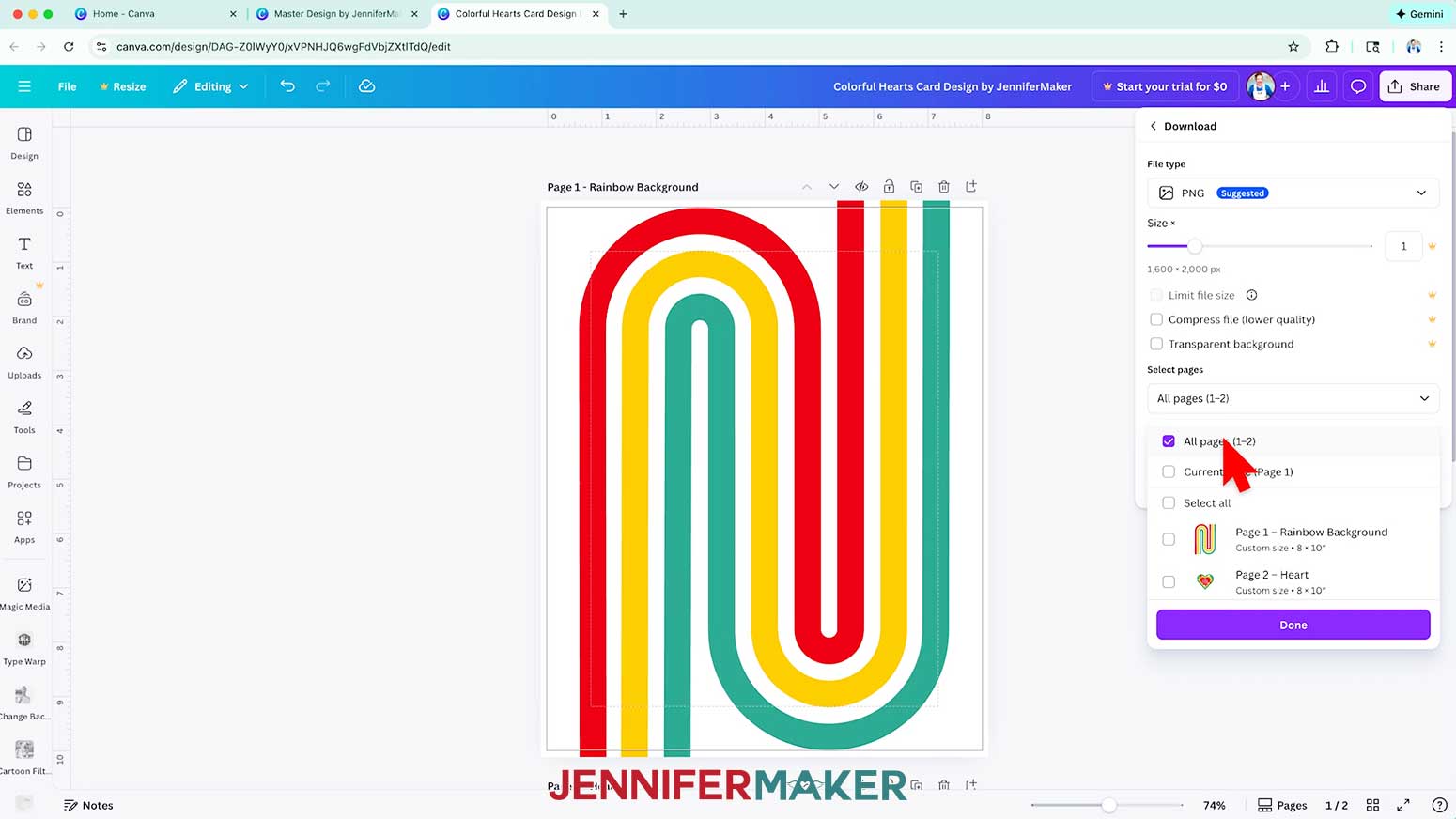
Task: Click the design title Colorful Hearts Card Design
Action: [953, 86]
